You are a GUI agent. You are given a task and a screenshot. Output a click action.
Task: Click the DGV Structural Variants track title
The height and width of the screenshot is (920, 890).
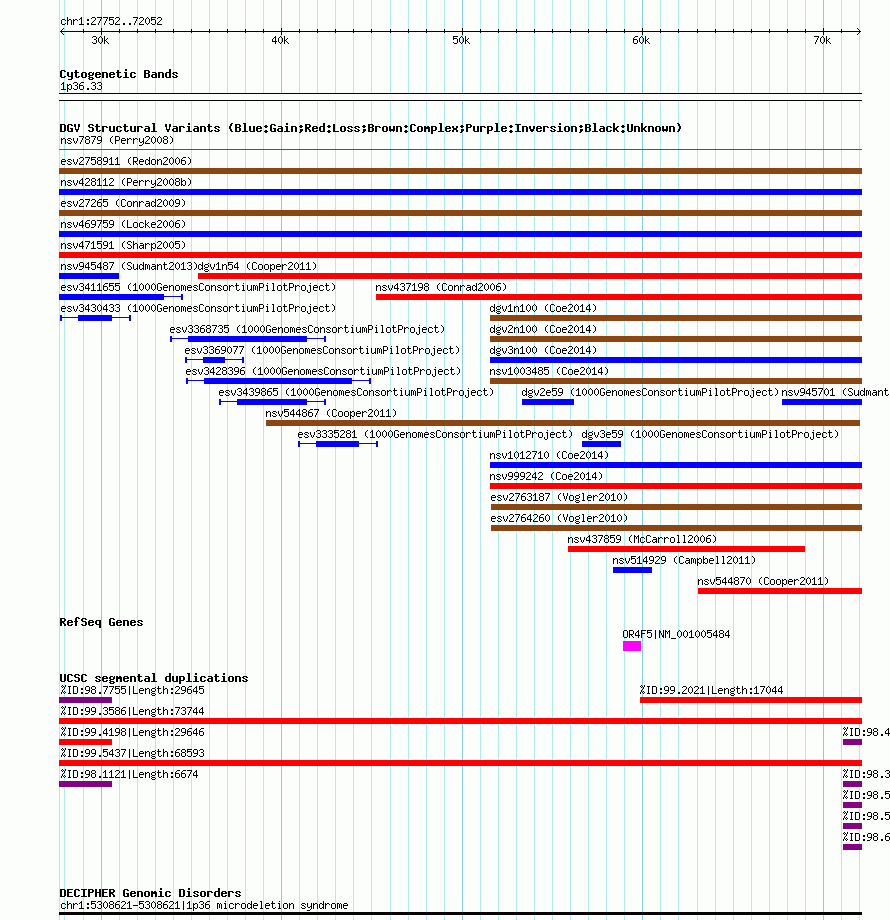pyautogui.click(x=370, y=128)
